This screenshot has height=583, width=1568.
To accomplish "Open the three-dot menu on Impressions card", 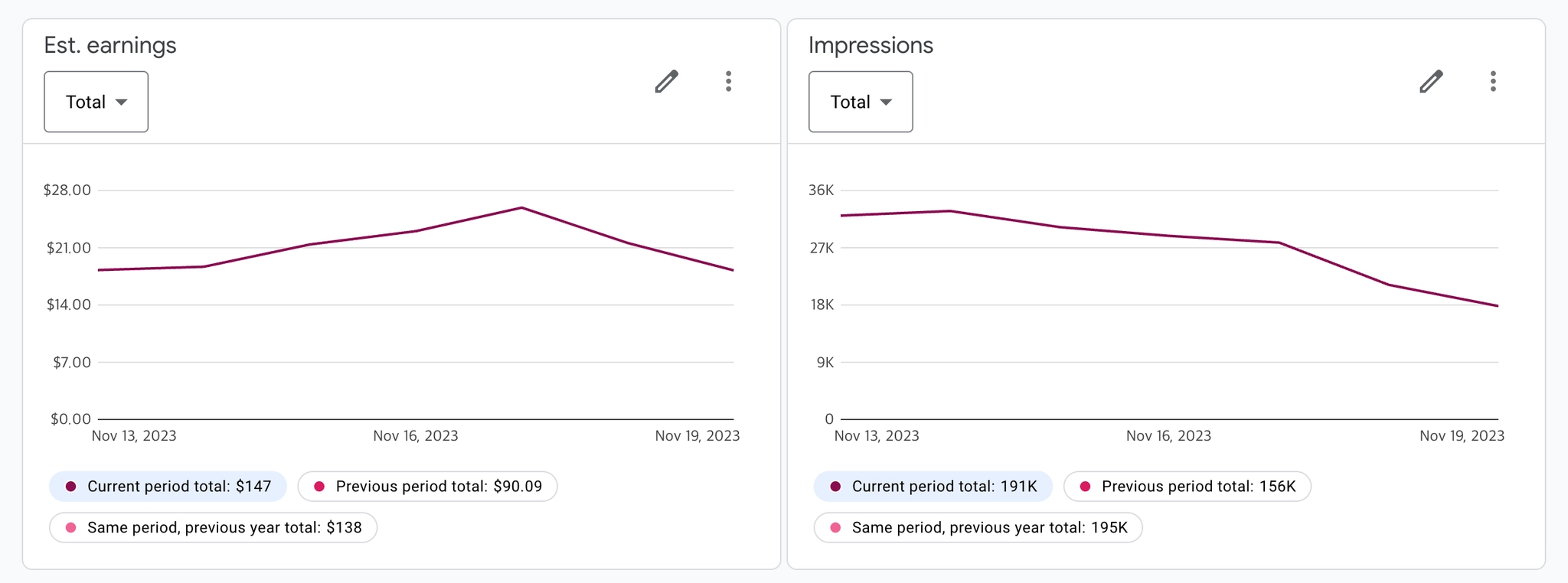I will tap(1493, 82).
